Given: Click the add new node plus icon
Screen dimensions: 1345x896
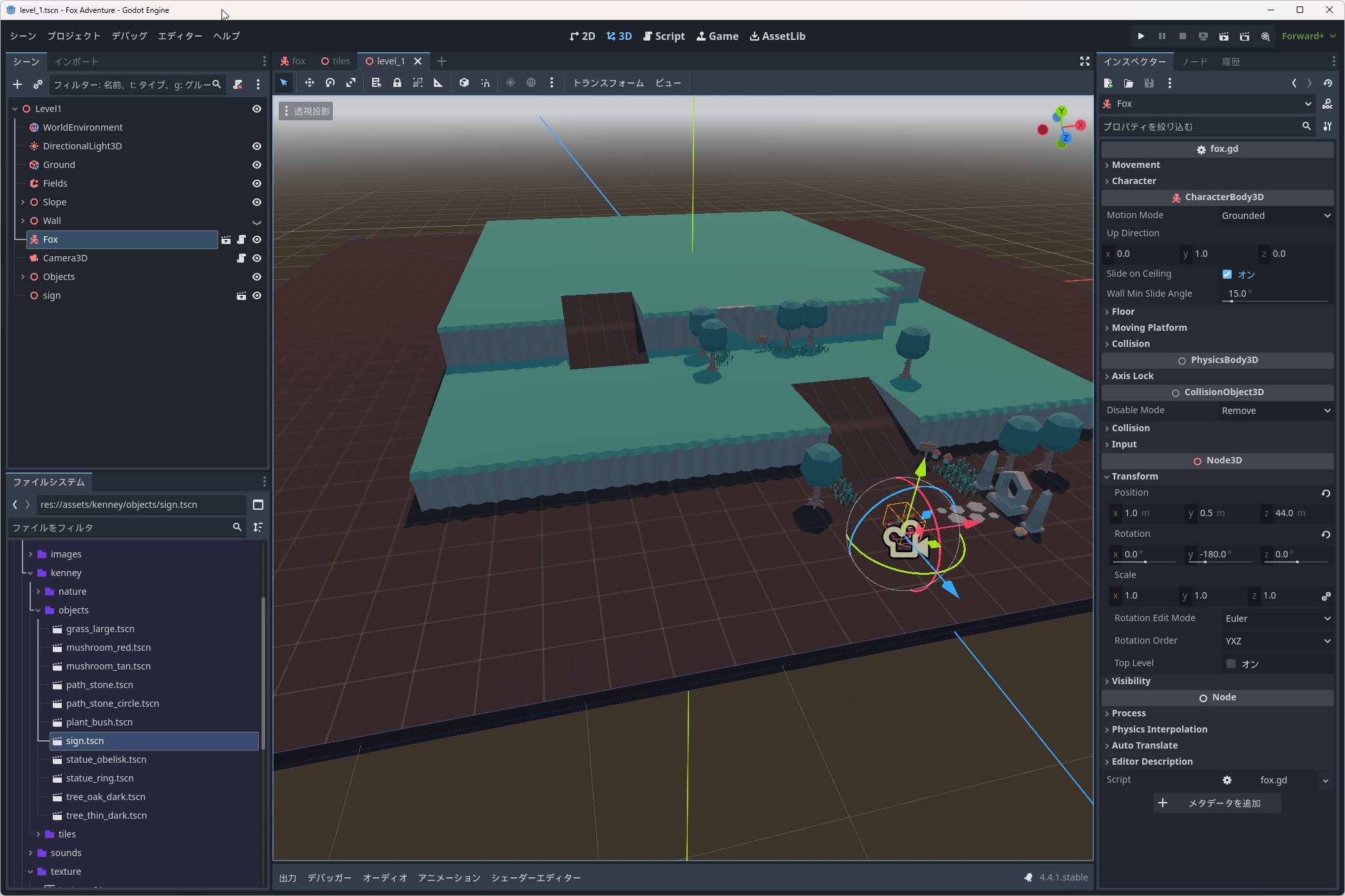Looking at the screenshot, I should pyautogui.click(x=17, y=84).
